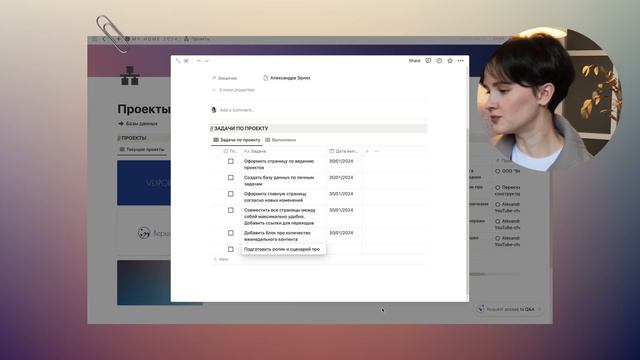Image resolution: width=640 pixels, height=360 pixels.
Task: Check off 'Оформить главную страницу' task
Action: 231,194
